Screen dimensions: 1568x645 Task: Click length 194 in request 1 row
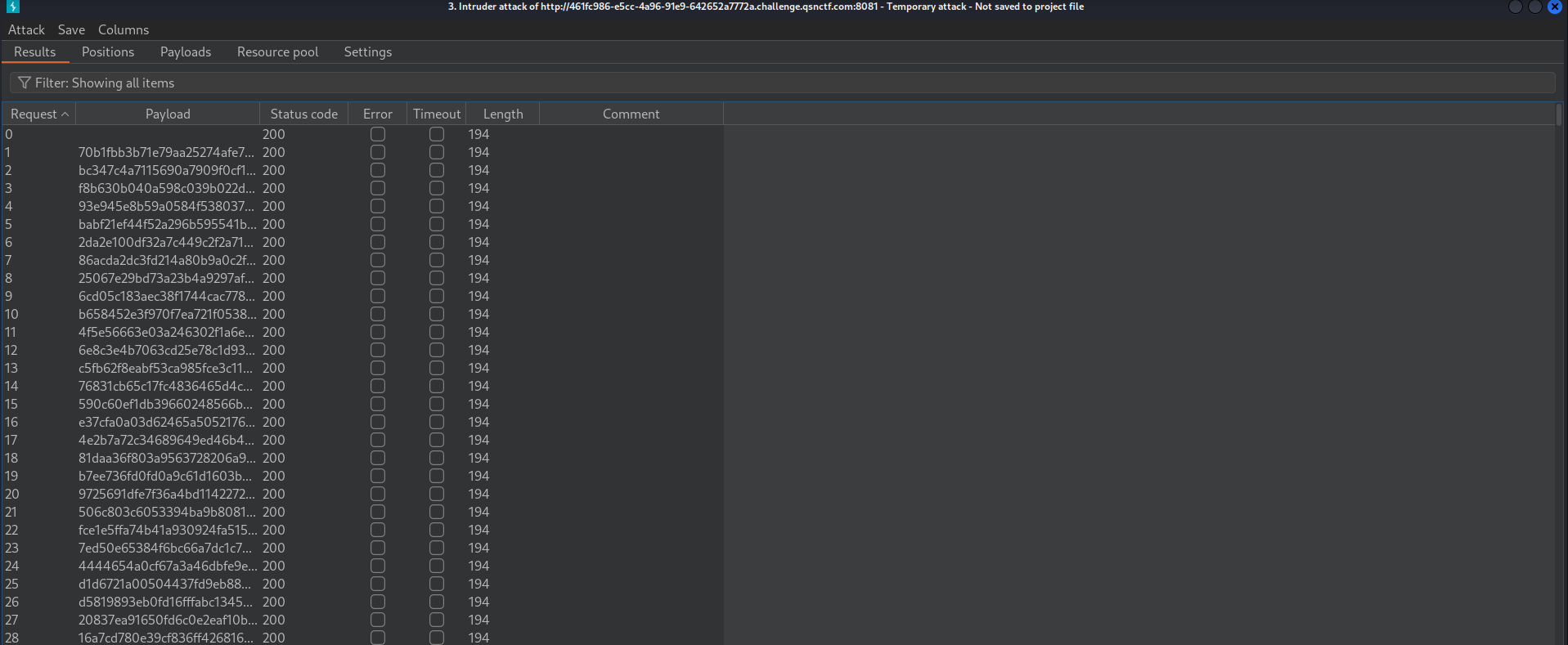point(478,152)
